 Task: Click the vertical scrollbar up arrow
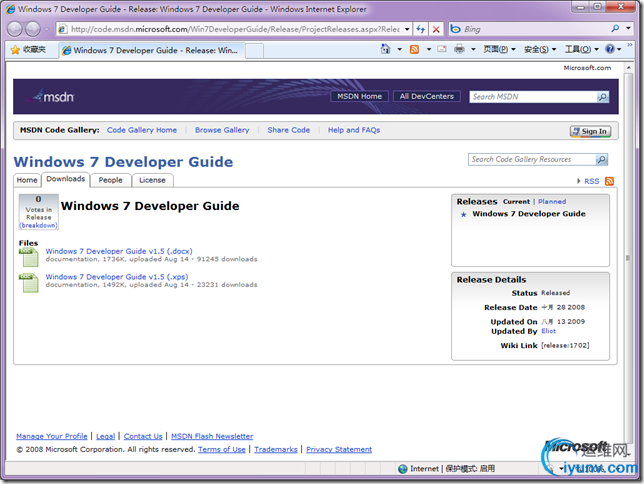628,67
